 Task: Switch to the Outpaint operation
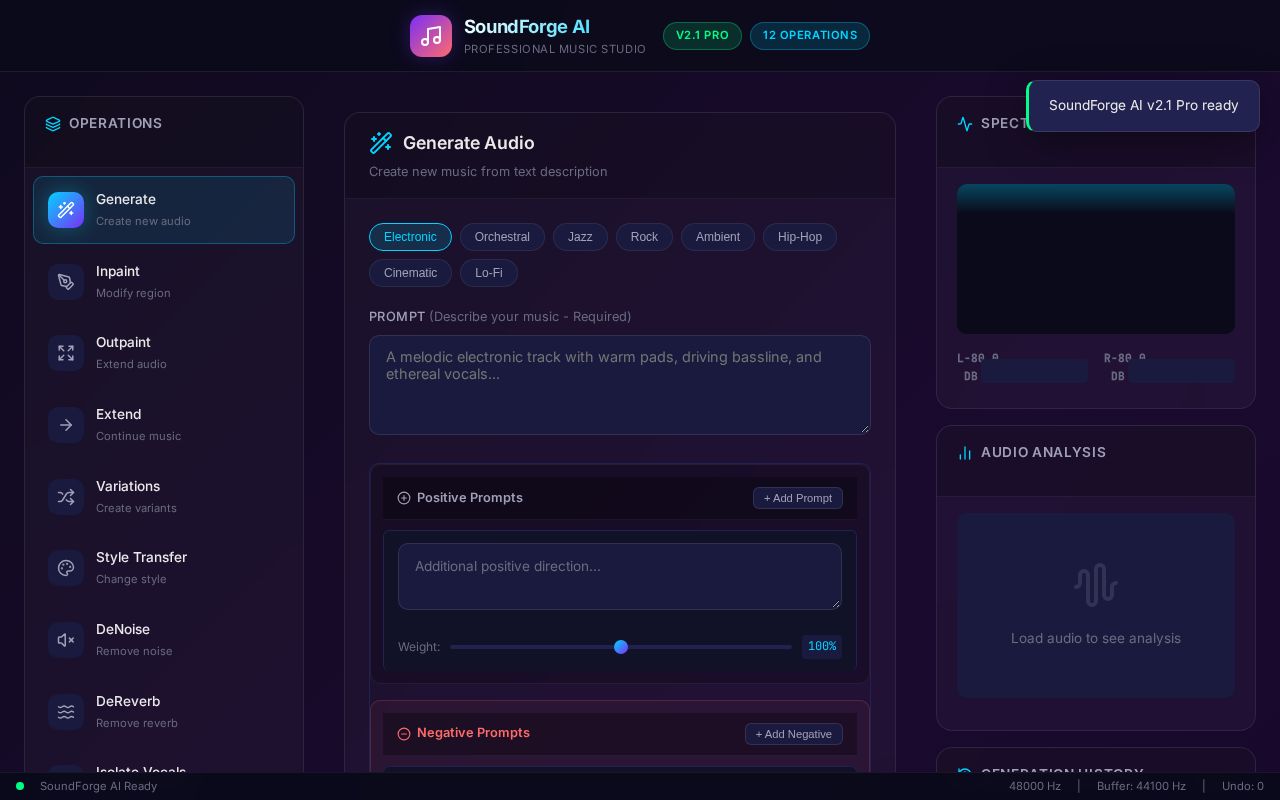point(164,353)
